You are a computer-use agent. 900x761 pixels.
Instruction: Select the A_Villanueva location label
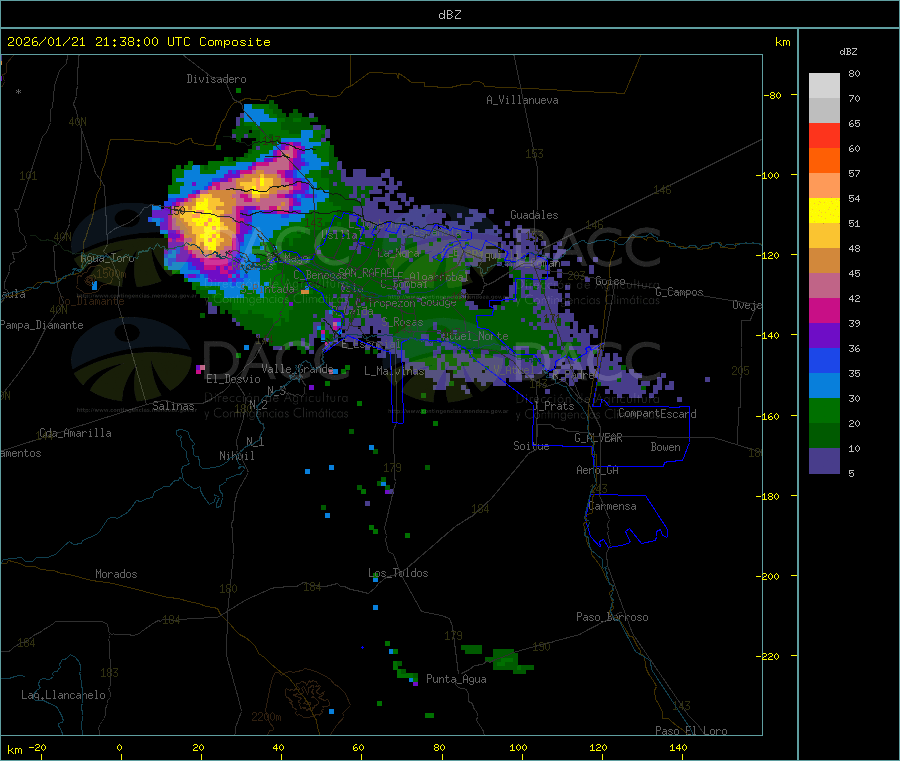click(x=522, y=100)
